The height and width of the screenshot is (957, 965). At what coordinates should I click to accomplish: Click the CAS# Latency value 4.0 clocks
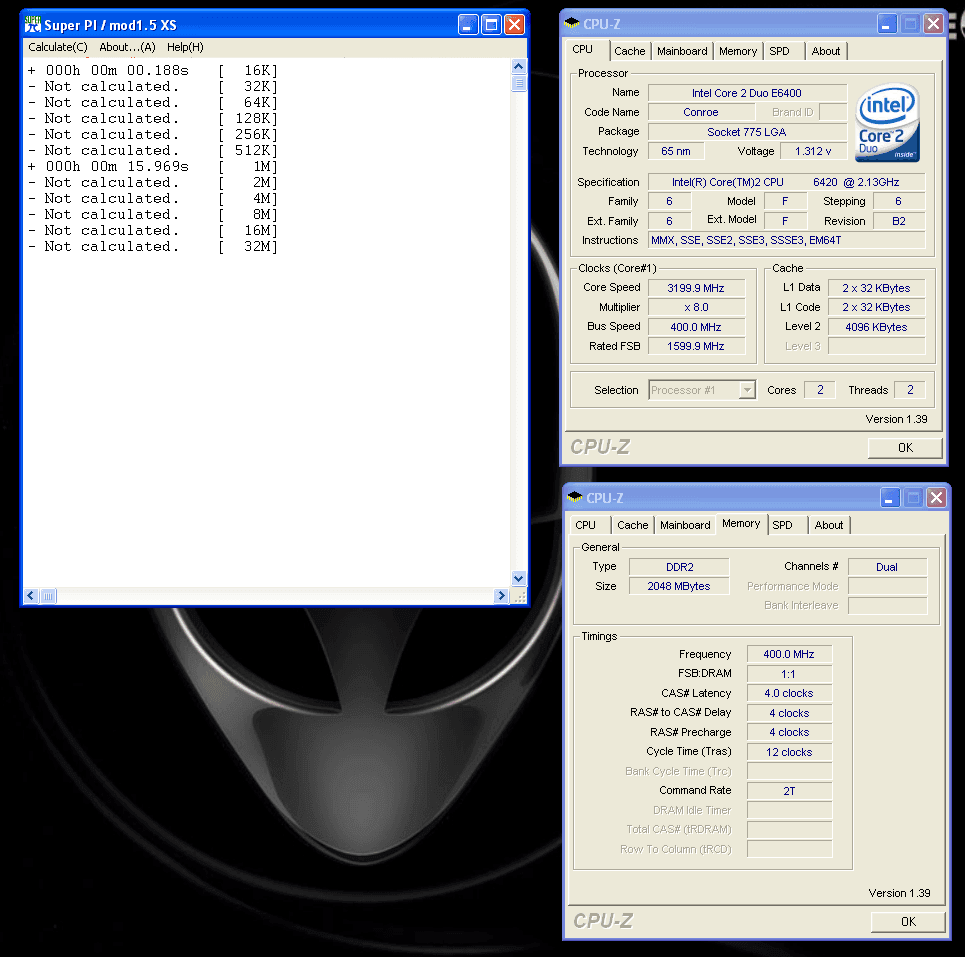point(789,693)
